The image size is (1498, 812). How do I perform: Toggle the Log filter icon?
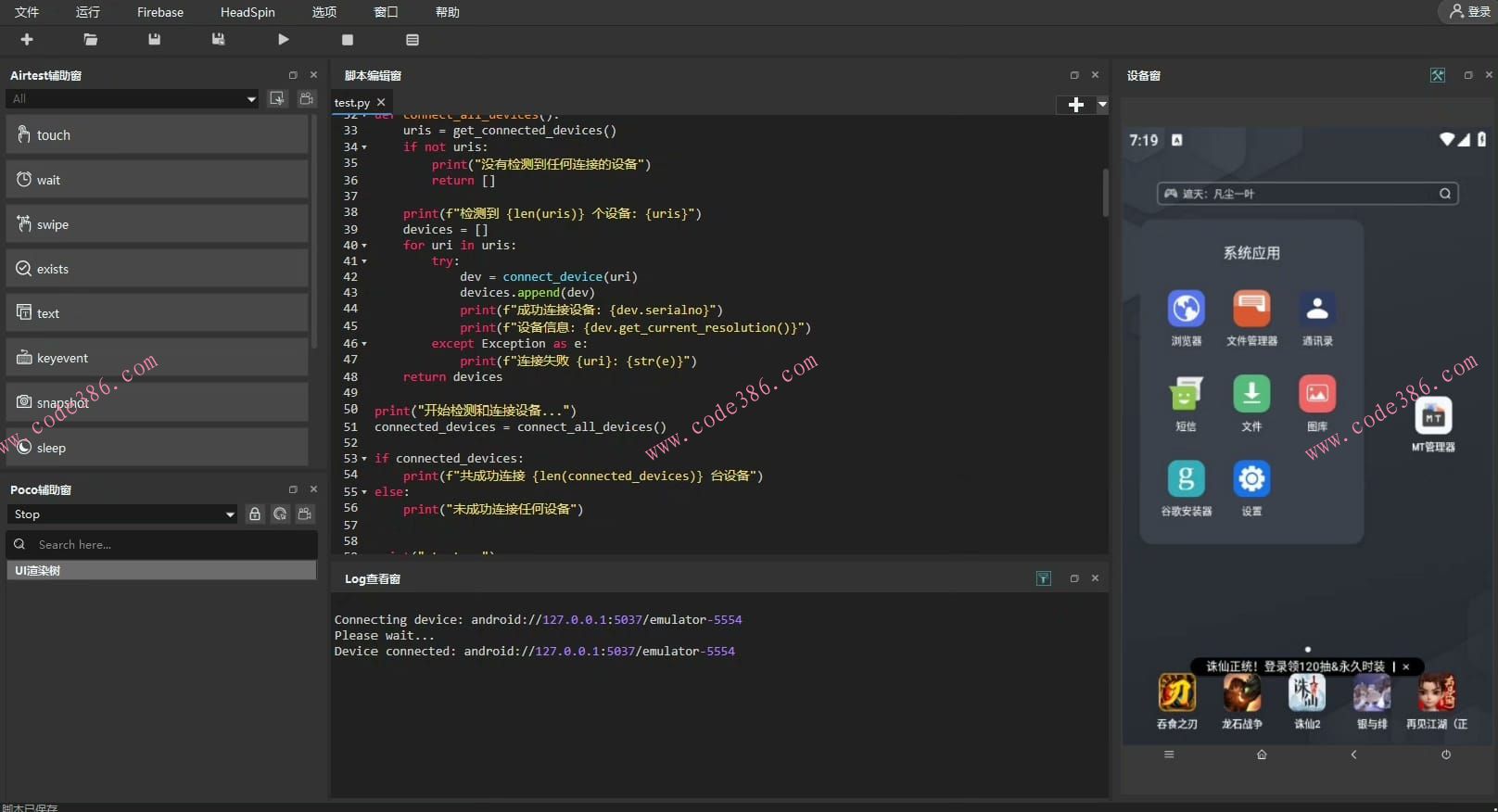(x=1043, y=578)
